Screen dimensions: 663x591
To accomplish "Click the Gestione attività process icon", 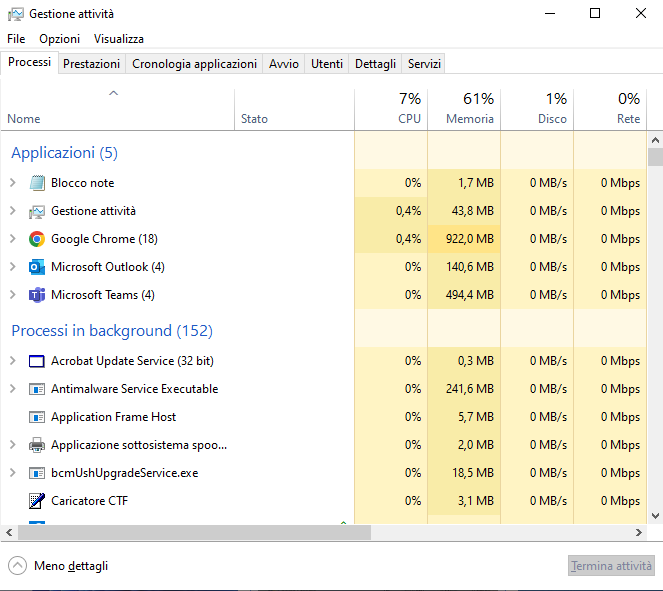I will [37, 211].
